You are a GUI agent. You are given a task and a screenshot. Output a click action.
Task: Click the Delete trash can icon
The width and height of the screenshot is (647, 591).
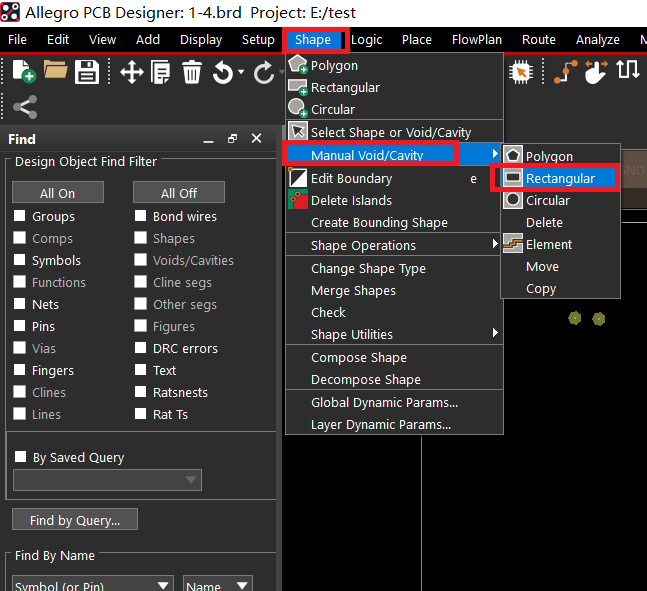click(x=192, y=72)
